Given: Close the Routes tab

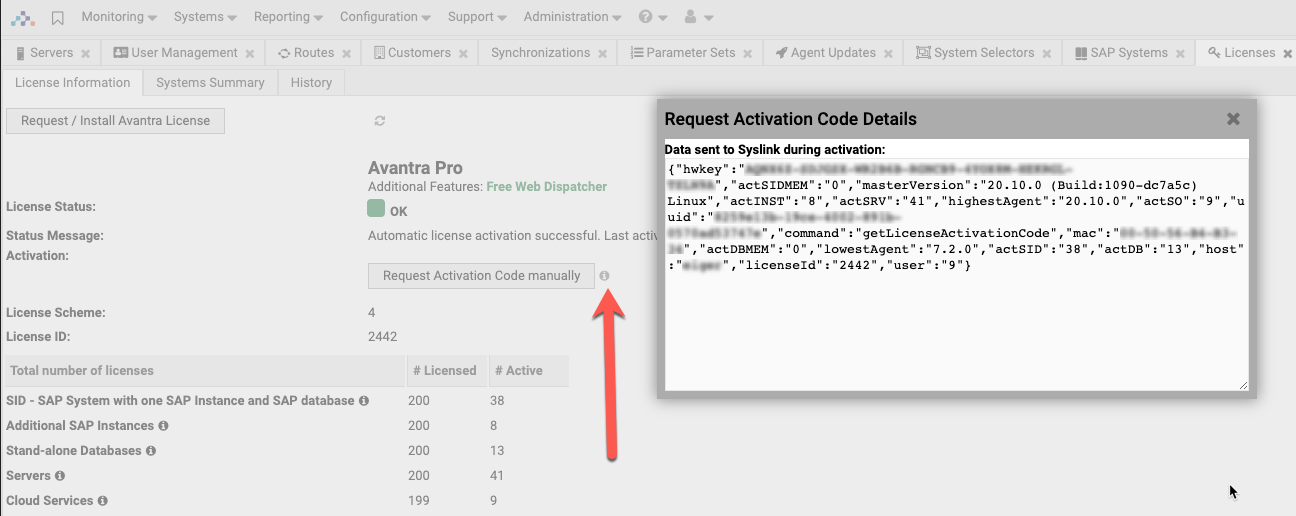Looking at the screenshot, I should click(346, 54).
